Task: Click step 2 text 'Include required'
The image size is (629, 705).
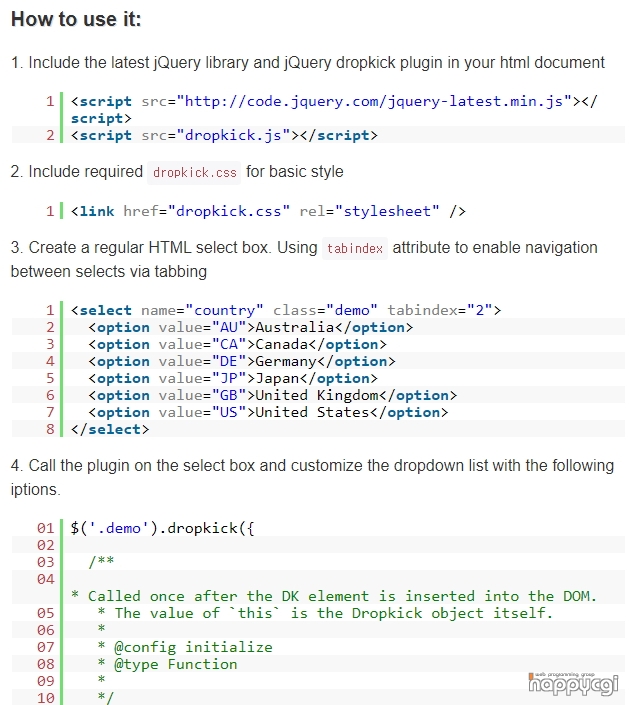Action: [77, 172]
